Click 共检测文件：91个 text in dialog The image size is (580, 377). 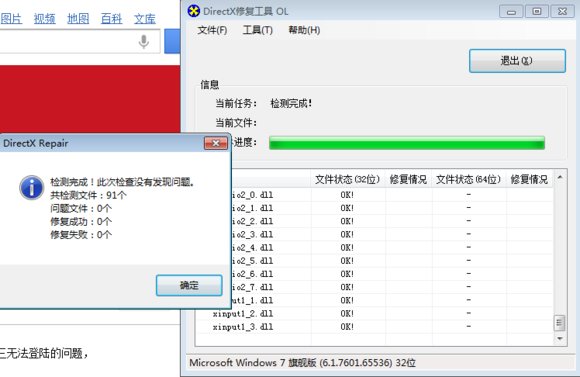click(x=88, y=195)
